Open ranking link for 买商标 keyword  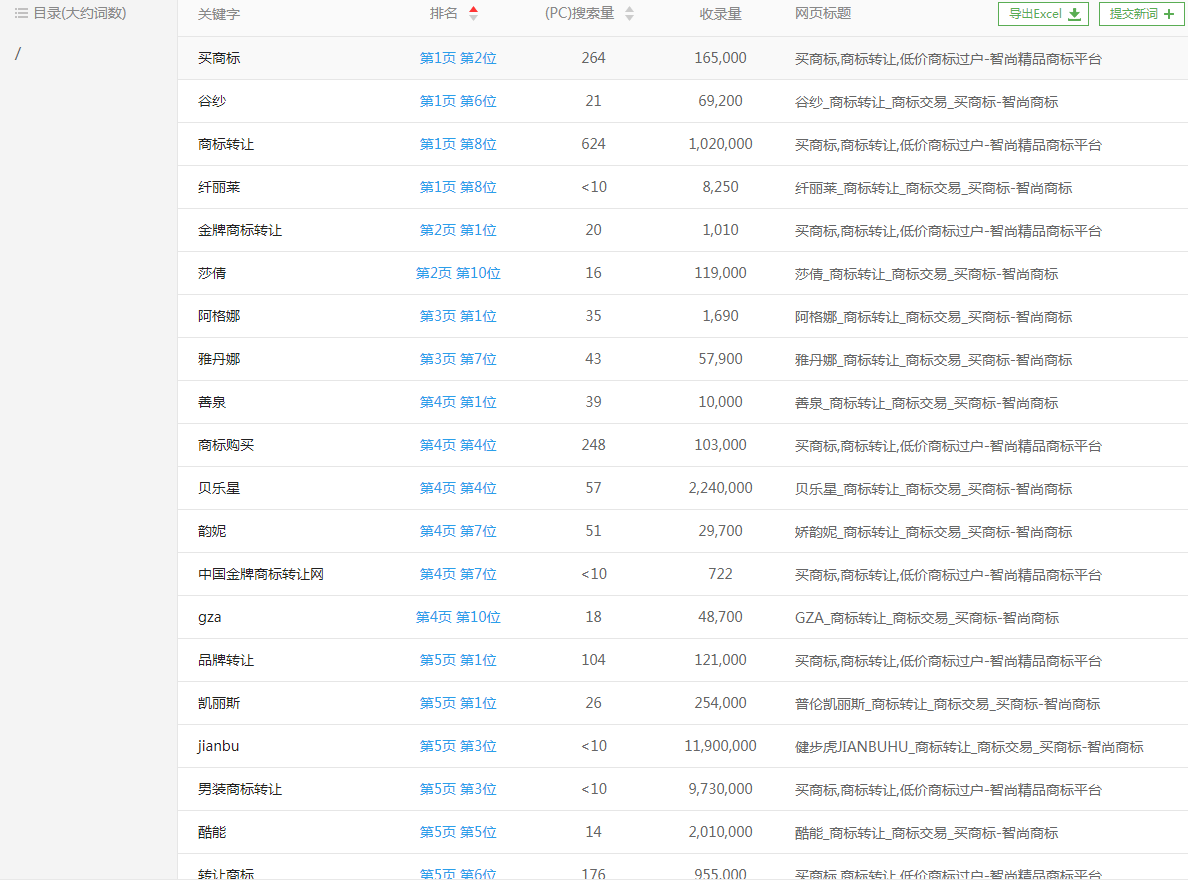click(458, 58)
